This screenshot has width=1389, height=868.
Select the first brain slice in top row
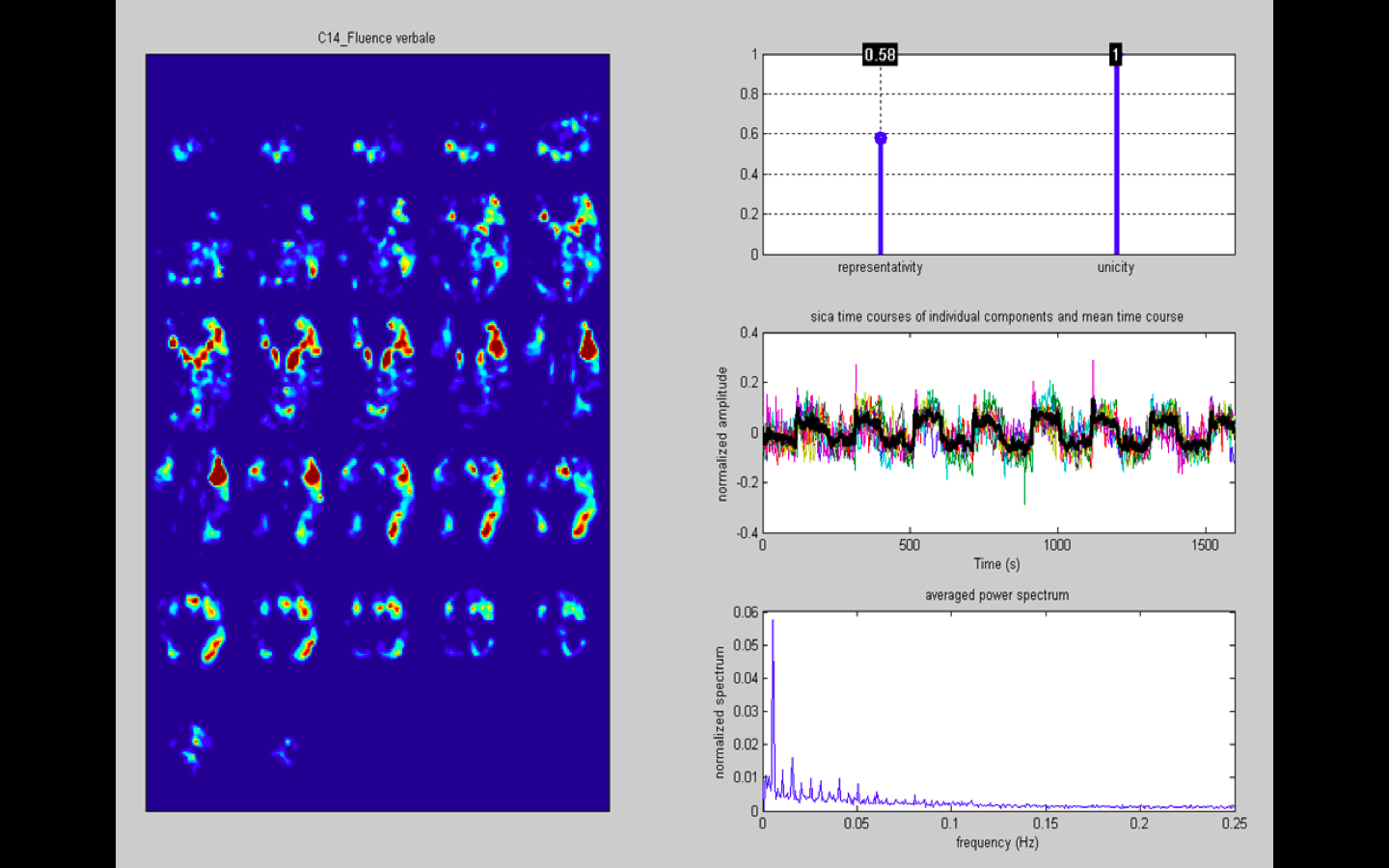point(186,149)
